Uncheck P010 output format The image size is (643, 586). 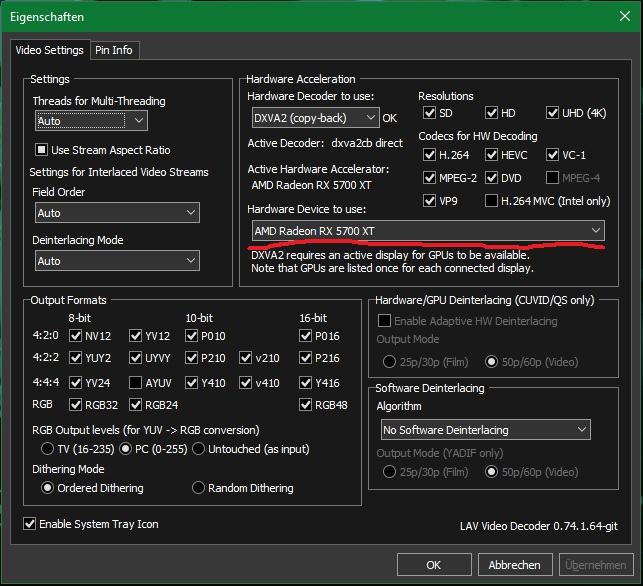point(192,336)
